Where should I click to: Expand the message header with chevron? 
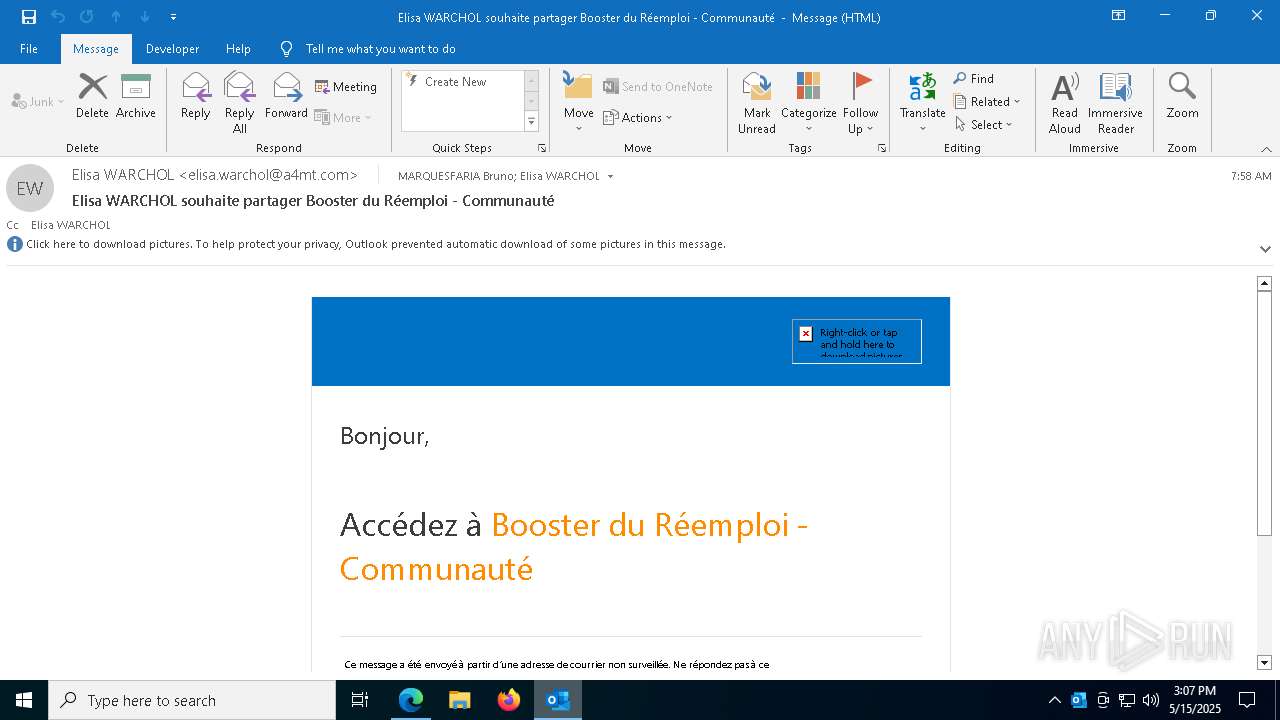point(1265,249)
